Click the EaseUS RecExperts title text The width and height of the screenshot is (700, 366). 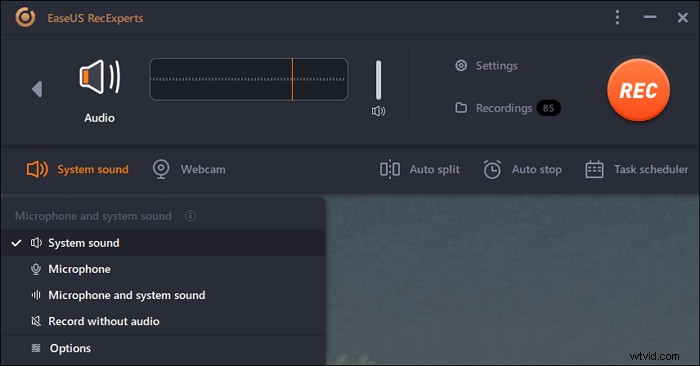(96, 18)
